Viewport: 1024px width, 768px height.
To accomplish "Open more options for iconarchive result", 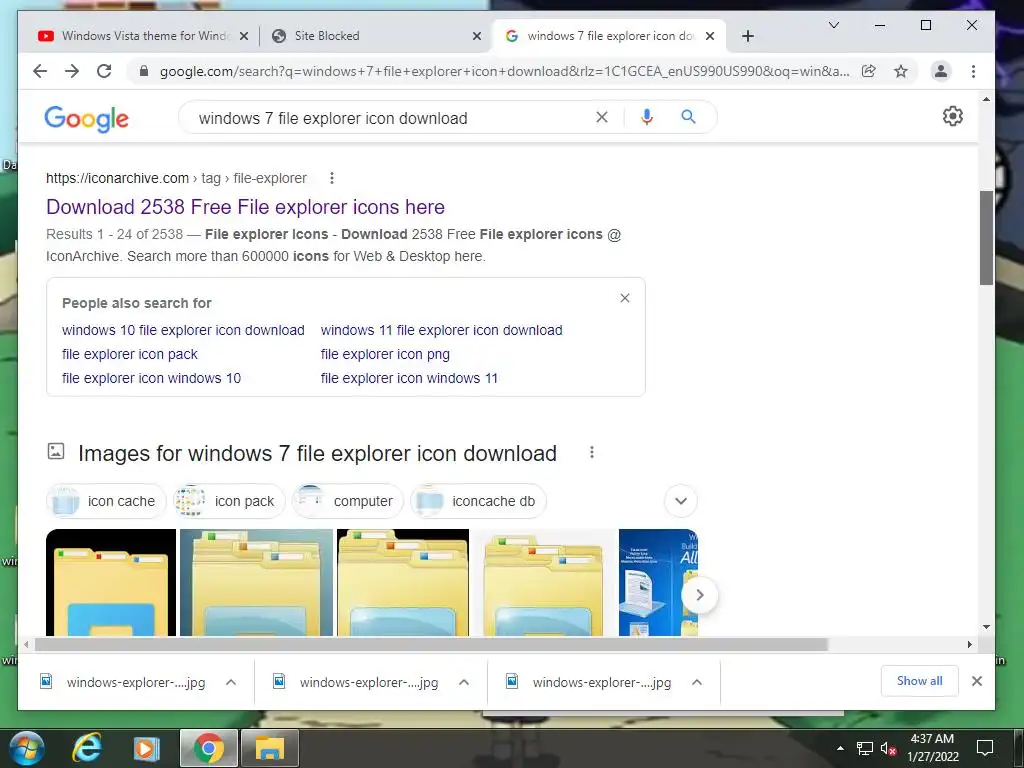I will 332,178.
